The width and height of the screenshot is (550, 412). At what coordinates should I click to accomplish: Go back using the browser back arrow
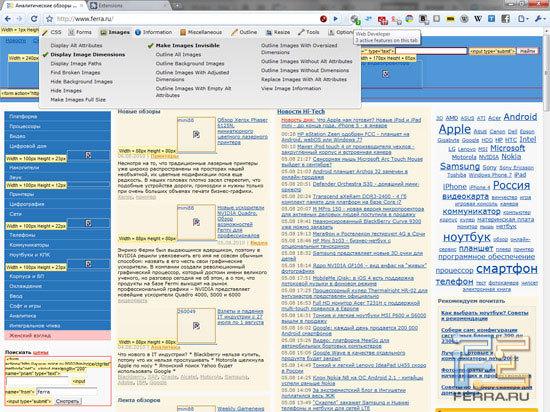pyautogui.click(x=8, y=19)
